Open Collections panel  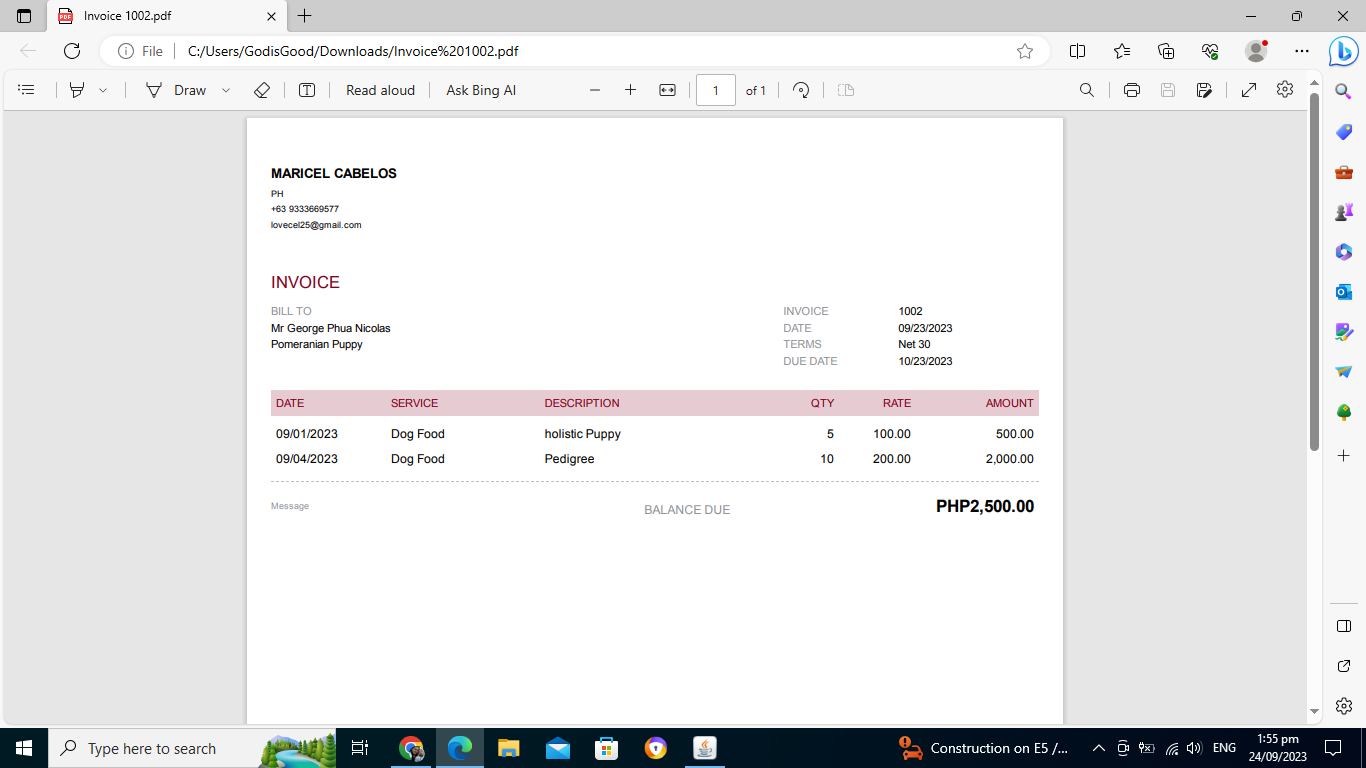[x=1166, y=51]
